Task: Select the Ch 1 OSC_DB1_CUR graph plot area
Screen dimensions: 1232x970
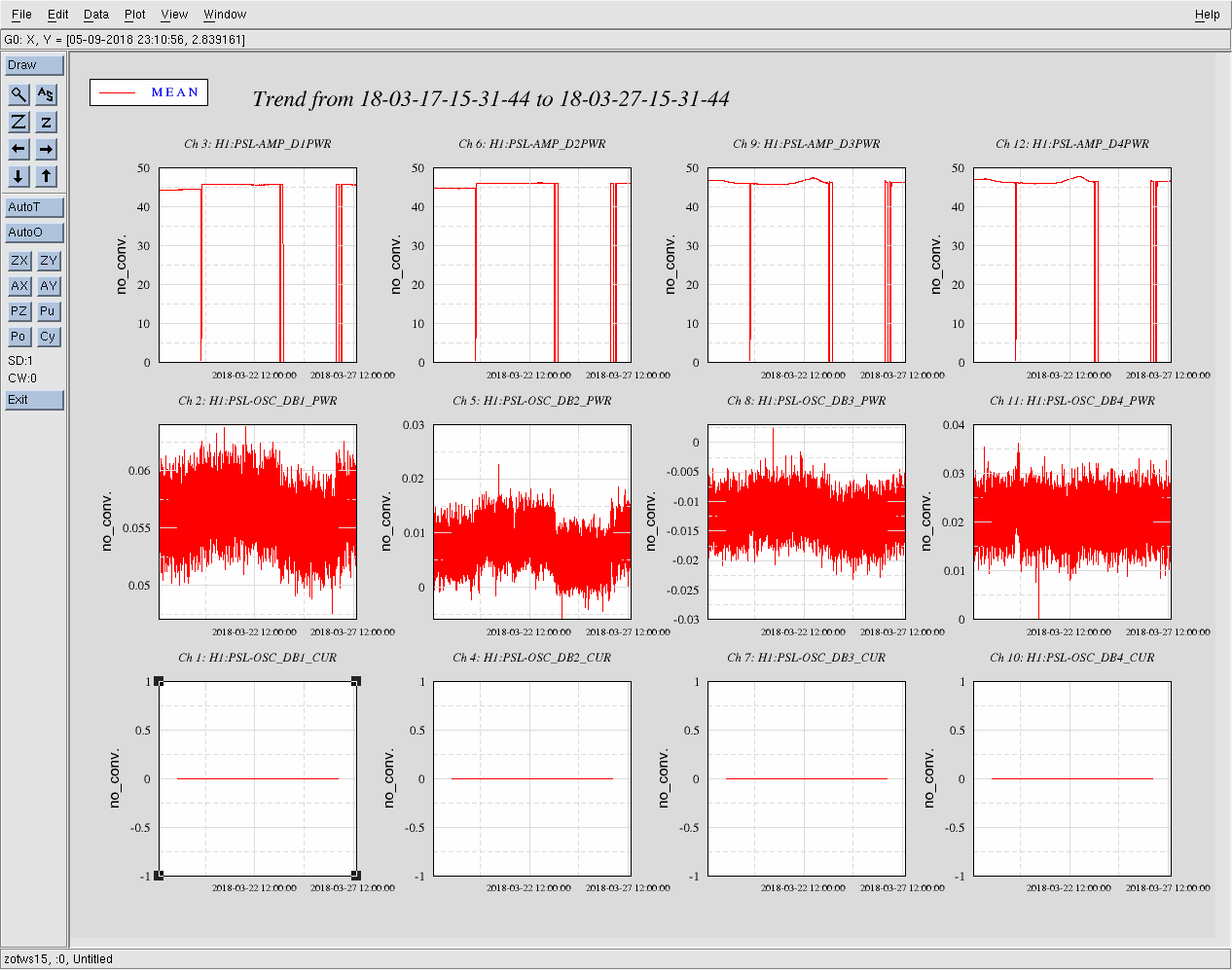Action: pos(258,779)
